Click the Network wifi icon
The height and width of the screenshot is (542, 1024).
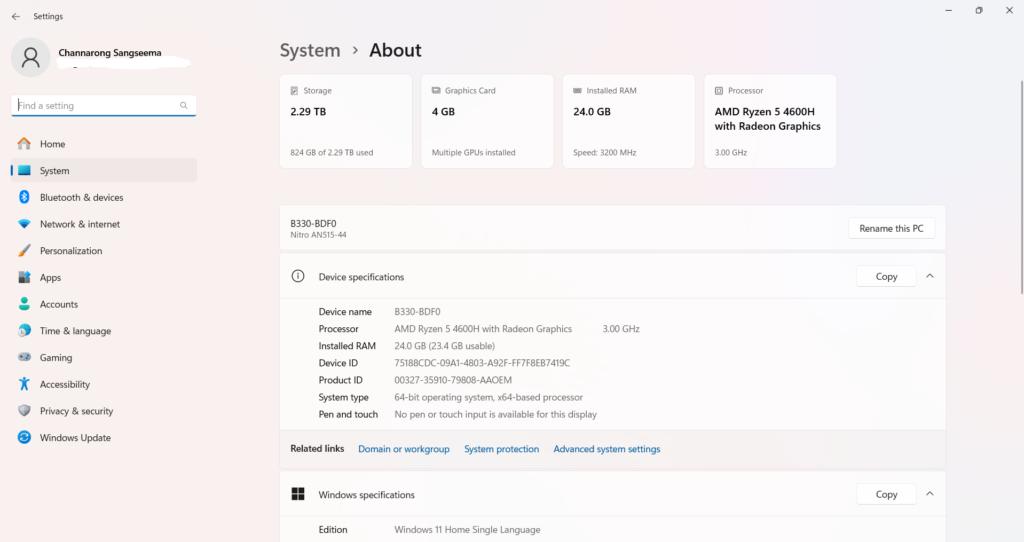[x=24, y=224]
